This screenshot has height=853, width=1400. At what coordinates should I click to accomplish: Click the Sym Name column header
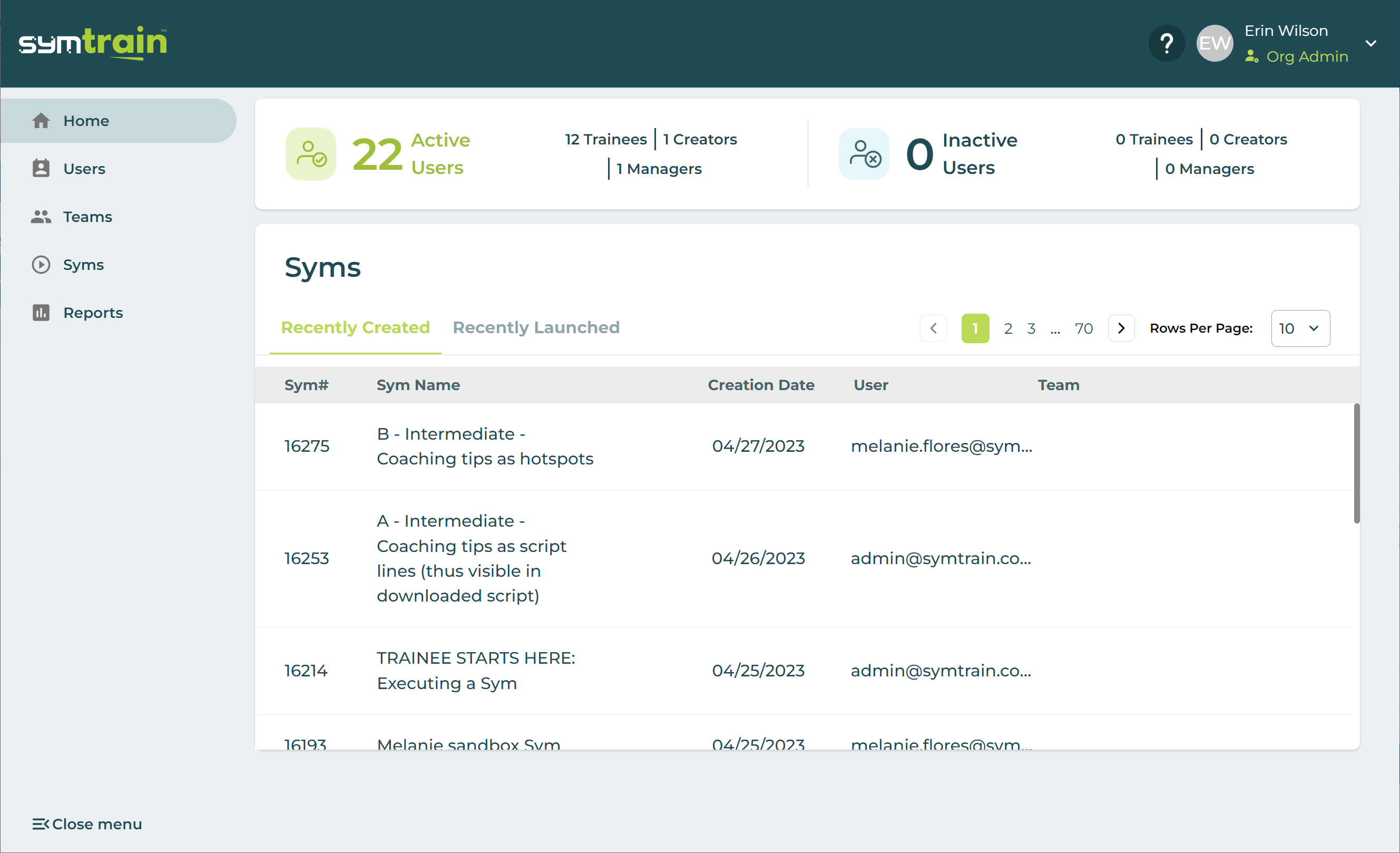tap(418, 385)
